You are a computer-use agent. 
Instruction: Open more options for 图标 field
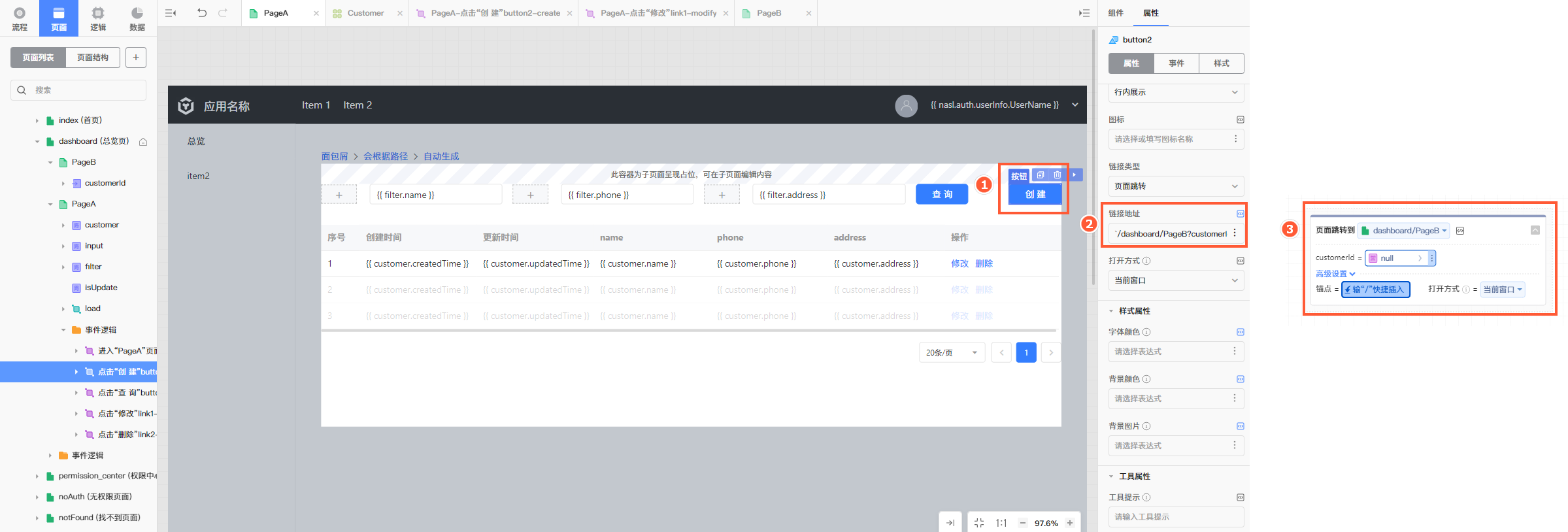[x=1235, y=139]
